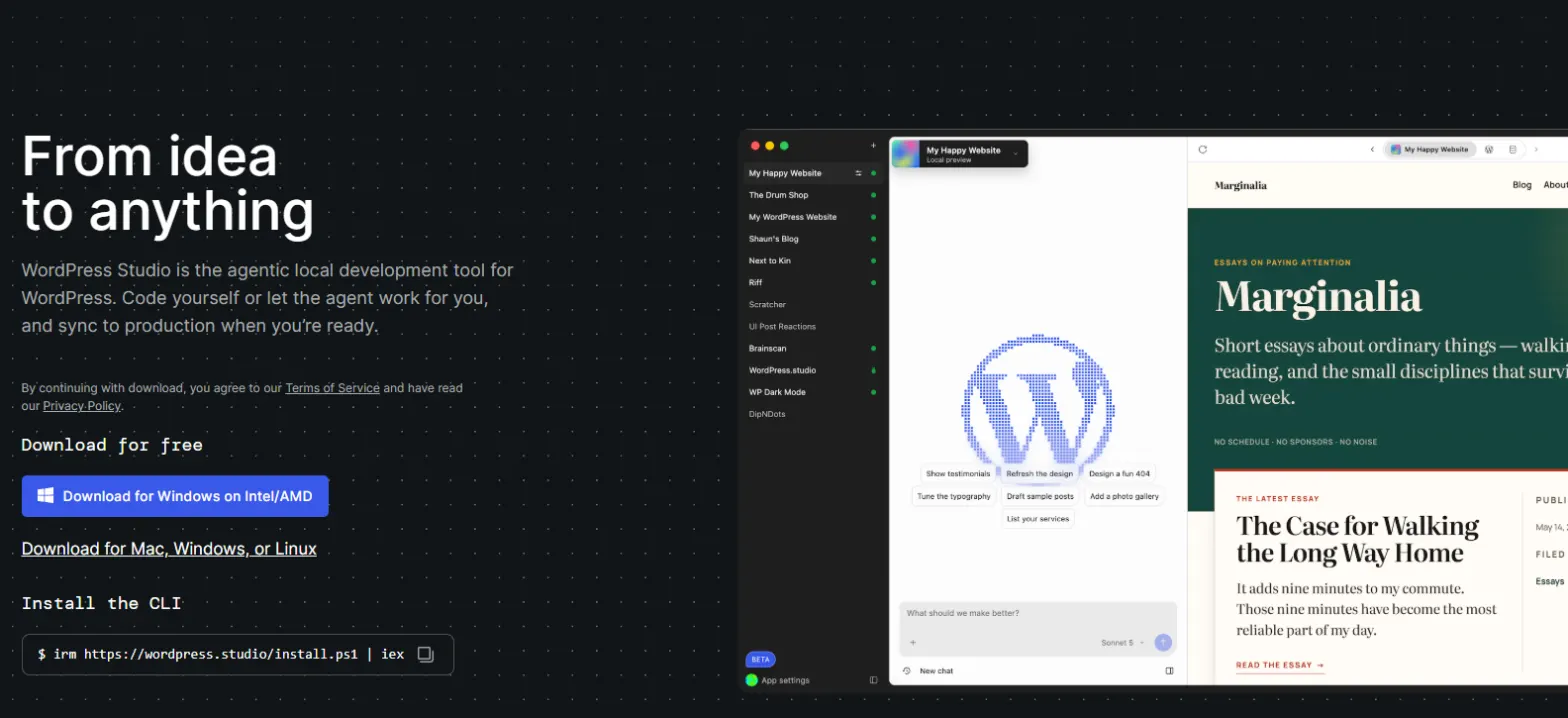Toggle WordPress.studio status indicator
Screen dimensions: 1568x718
[x=873, y=370]
